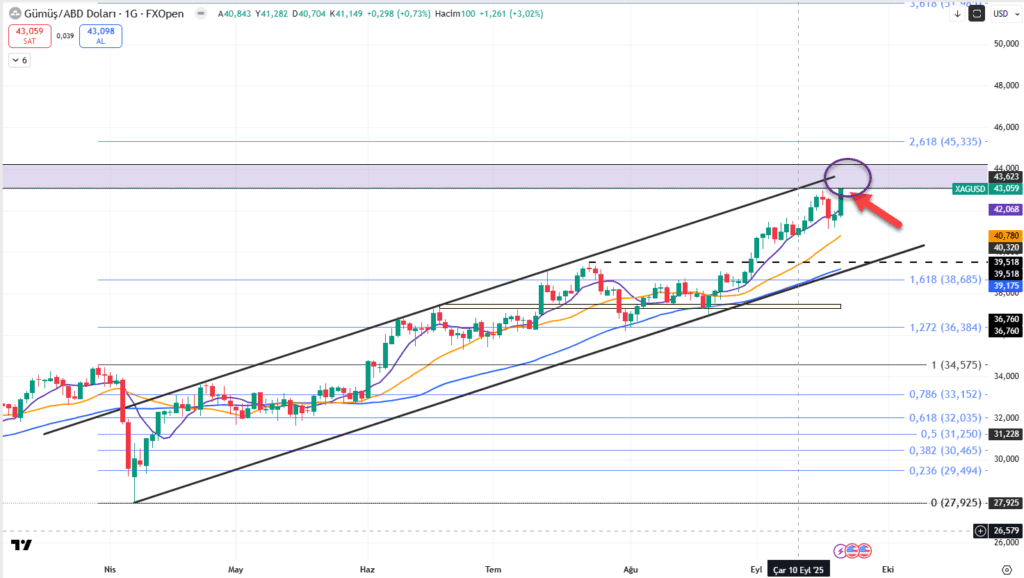Expand the collapsed indicators legend showing 6
The height and width of the screenshot is (578, 1024).
coord(20,60)
